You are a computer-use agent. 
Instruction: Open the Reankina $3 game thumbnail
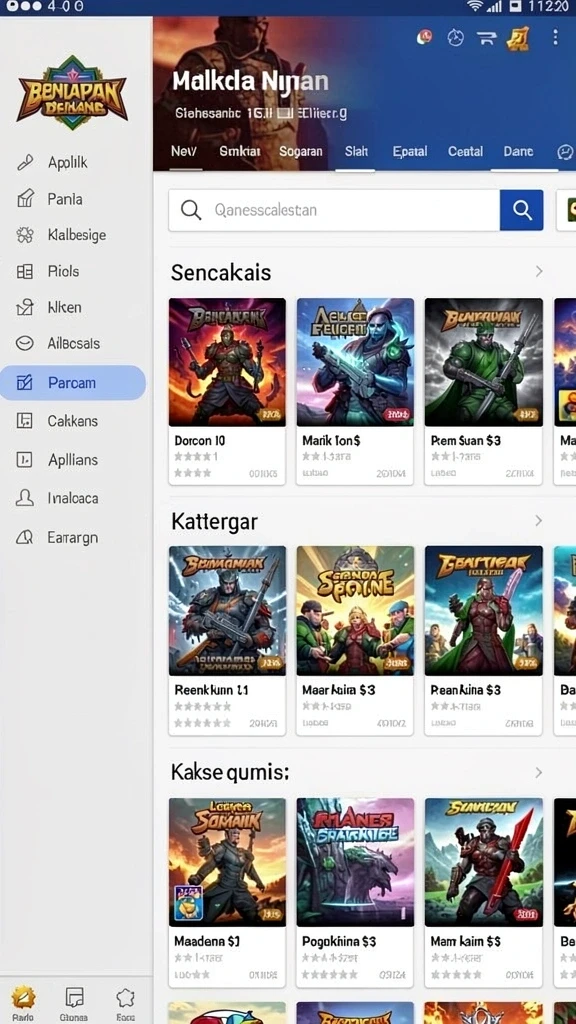483,611
